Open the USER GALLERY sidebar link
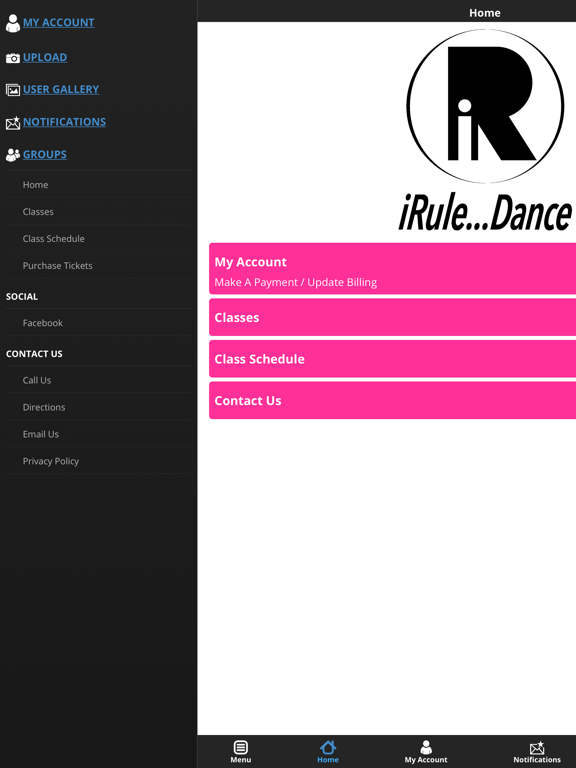The height and width of the screenshot is (768, 576). coord(61,89)
